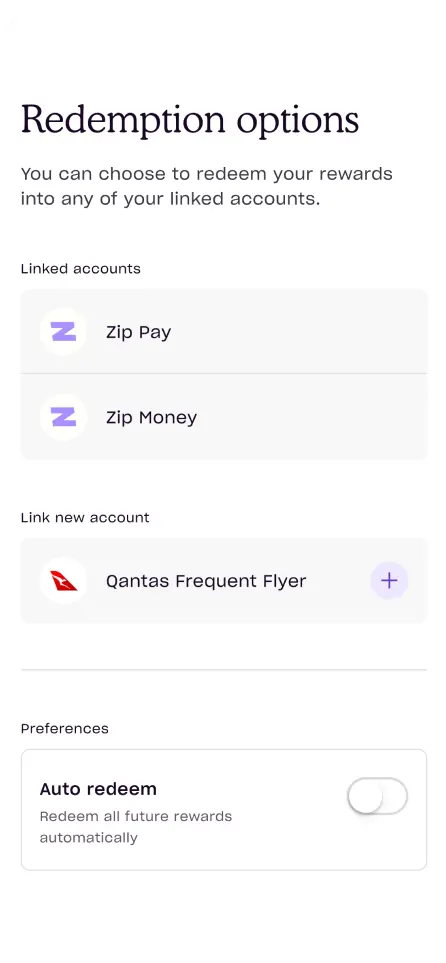Tap the Zip logo beside Zip Money
446x963 pixels.
(x=63, y=418)
